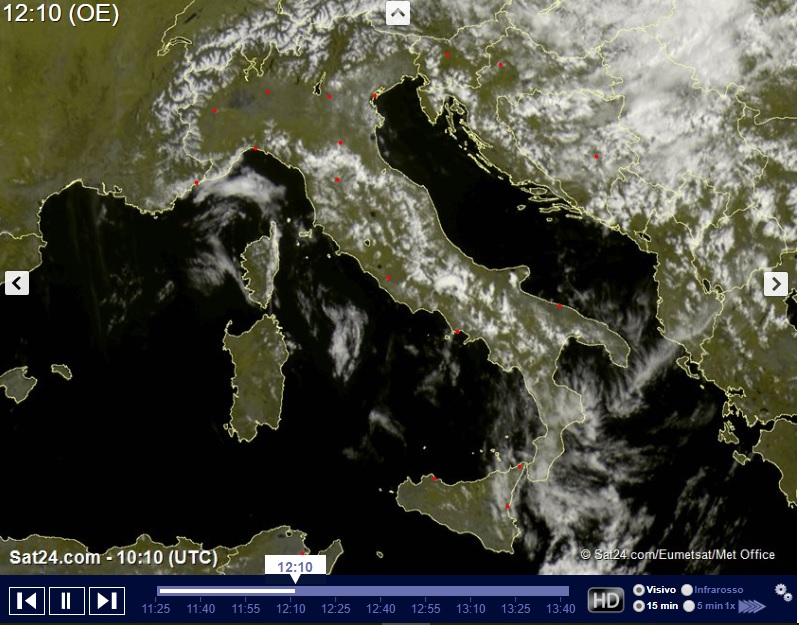
Task: Click the timeline progress bar
Action: pyautogui.click(x=363, y=591)
